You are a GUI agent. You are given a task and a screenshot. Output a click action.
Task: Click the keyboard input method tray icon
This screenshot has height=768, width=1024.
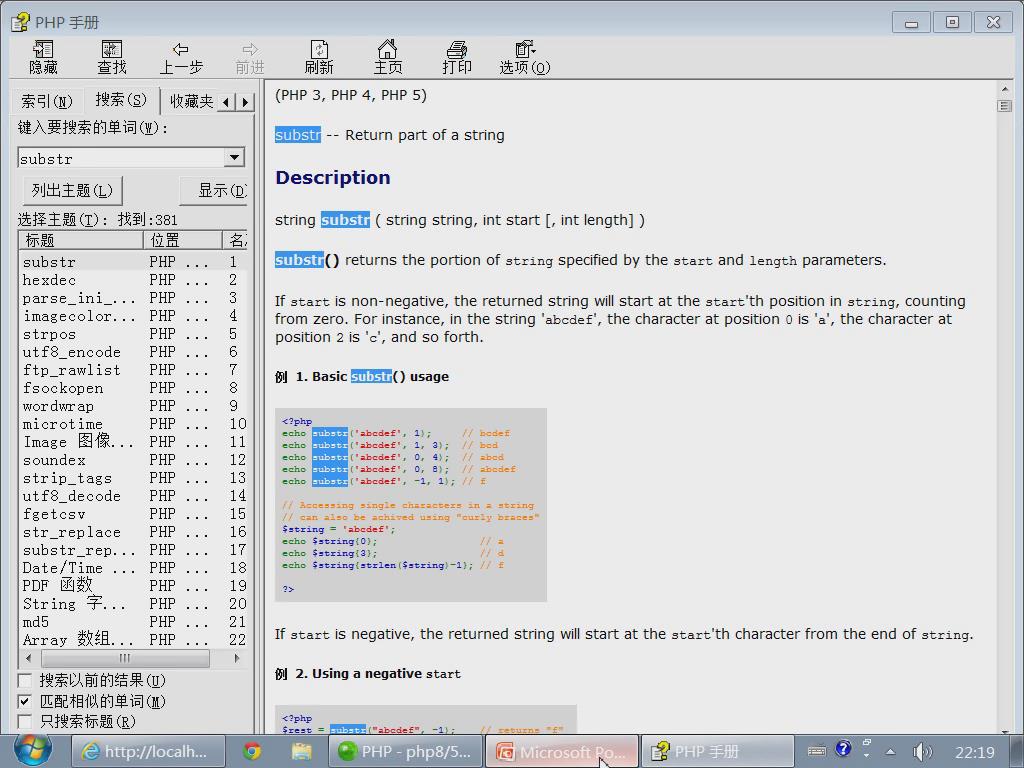tap(816, 752)
